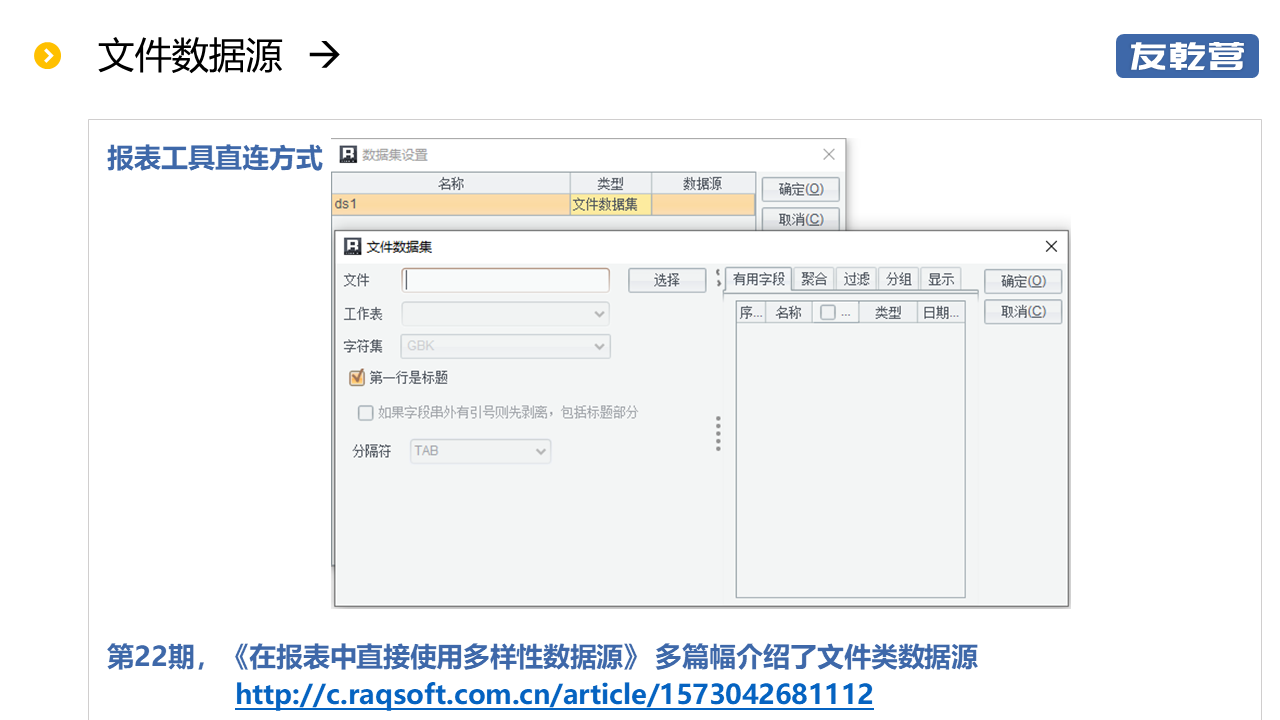Click 确定(O) in 文件数据集 dialog
Screen dimensions: 1280x720
1023,281
